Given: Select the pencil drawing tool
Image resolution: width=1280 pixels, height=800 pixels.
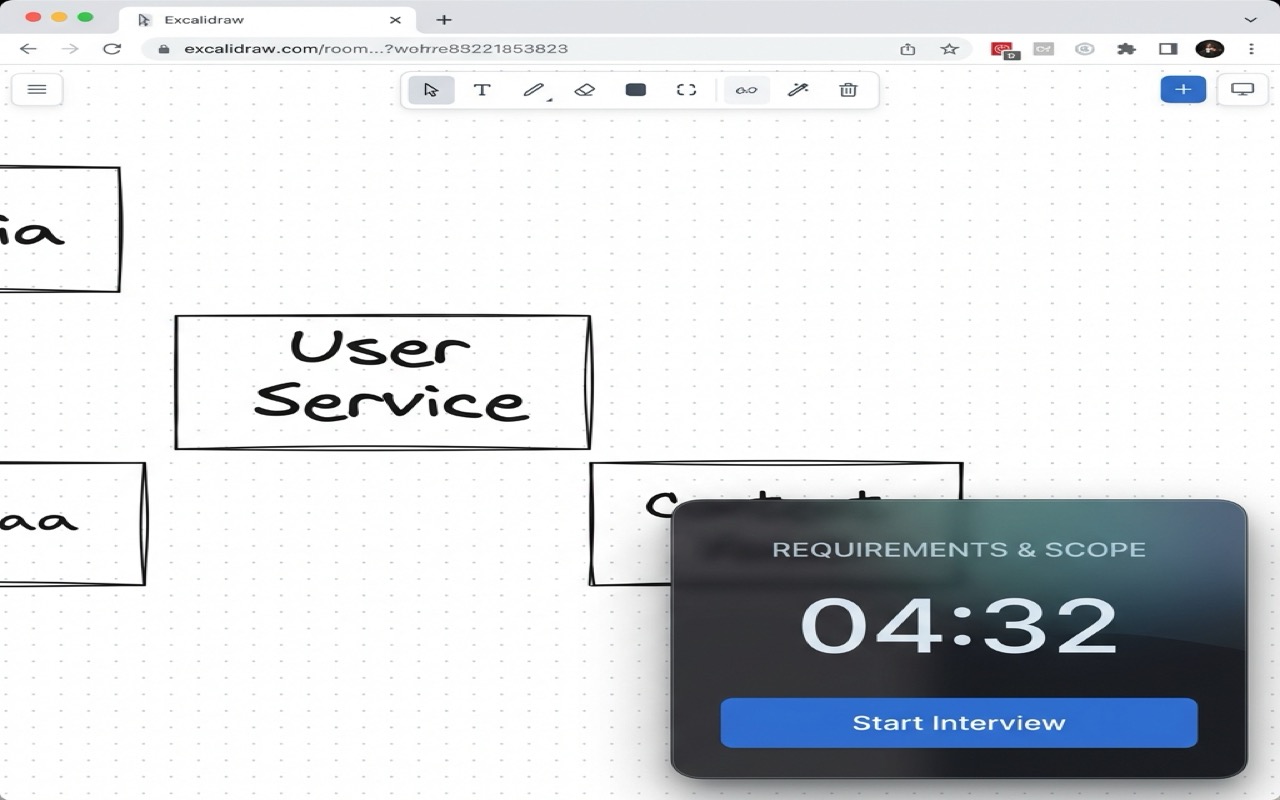Looking at the screenshot, I should click(532, 89).
